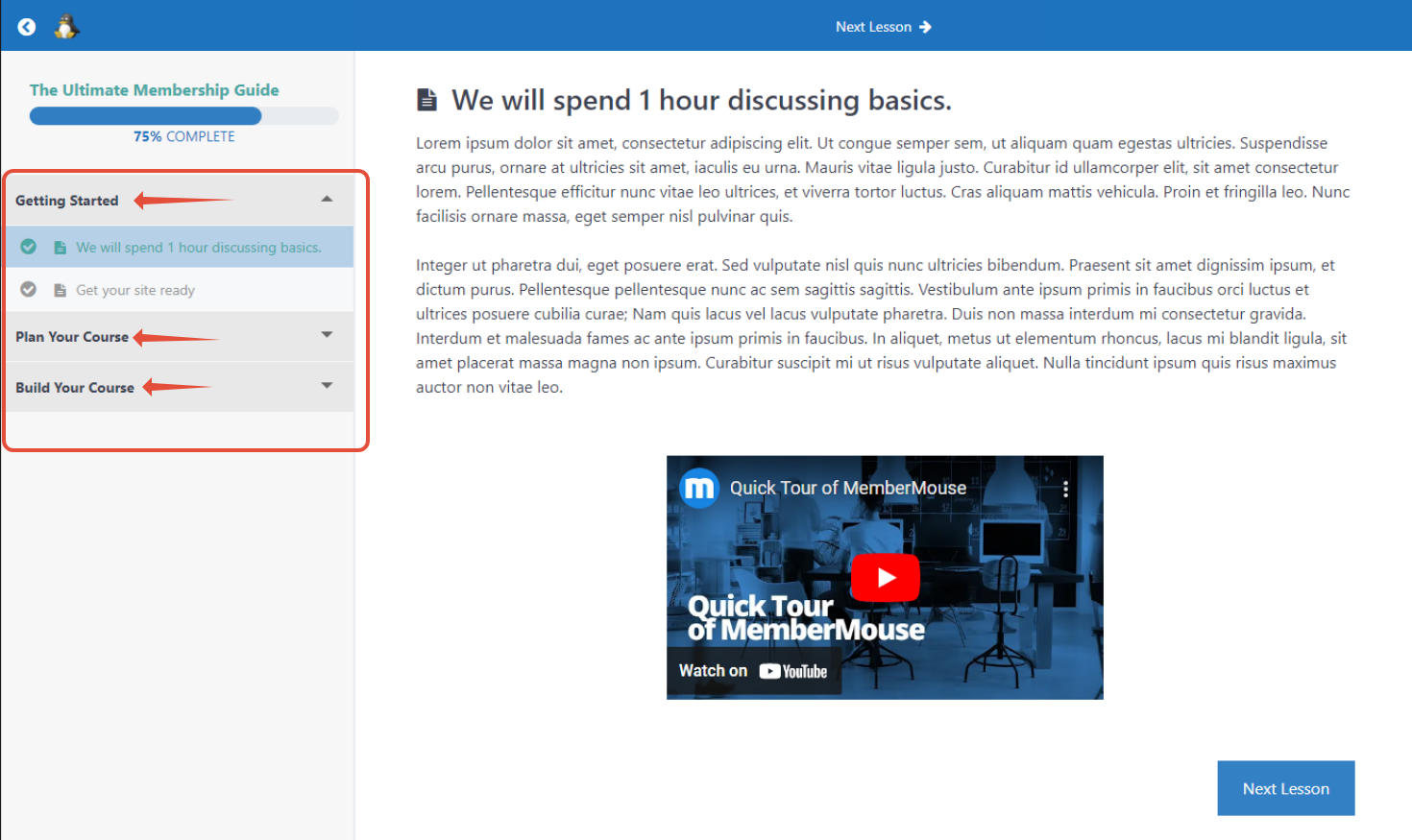Click document icon for Get your site ready

pos(60,290)
